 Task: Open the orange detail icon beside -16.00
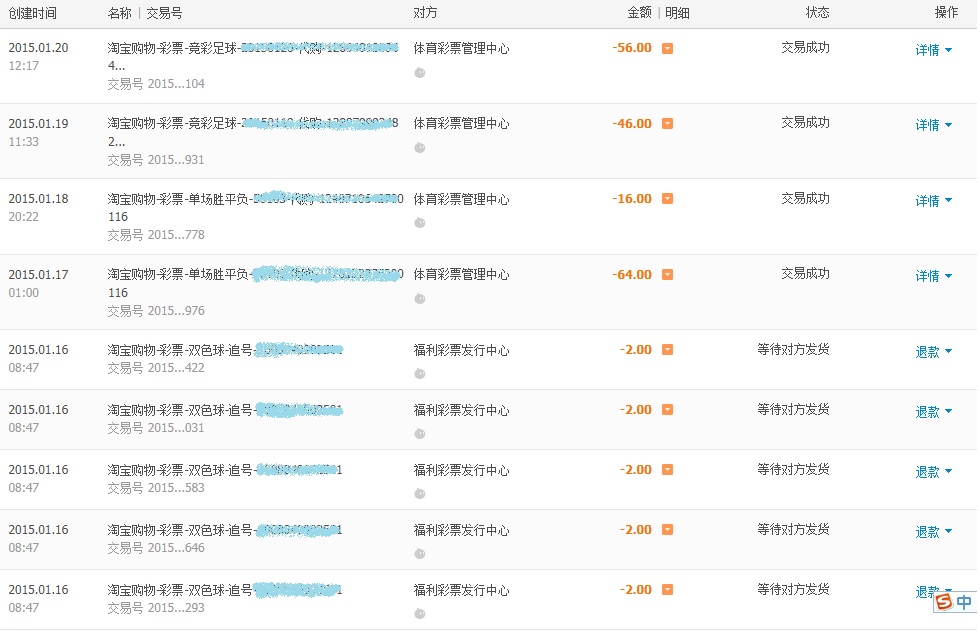[x=667, y=199]
